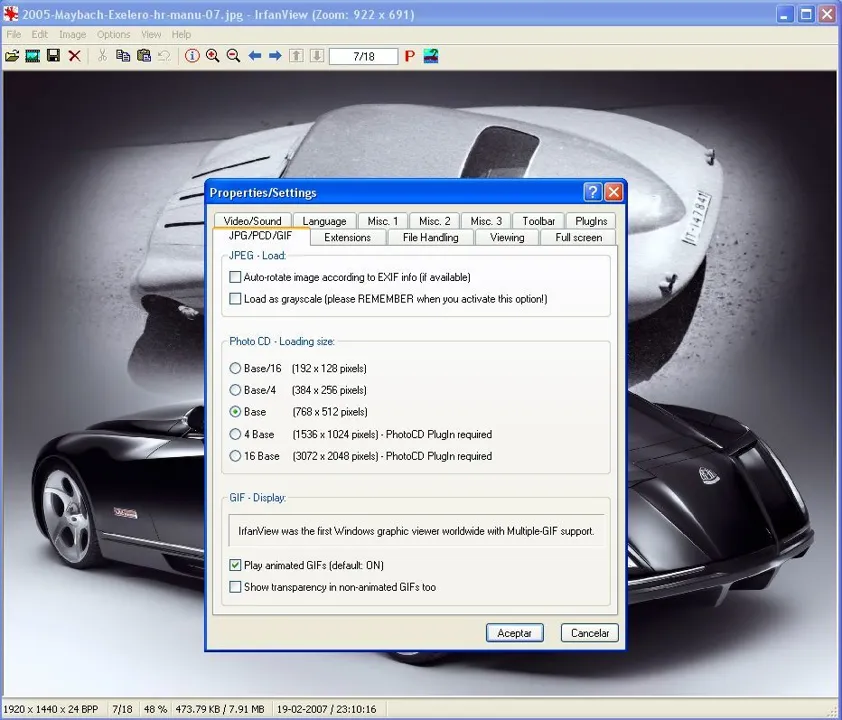Click the Slideshow filmstrip toolbar icon
Viewport: 842px width, 720px height.
click(x=33, y=56)
